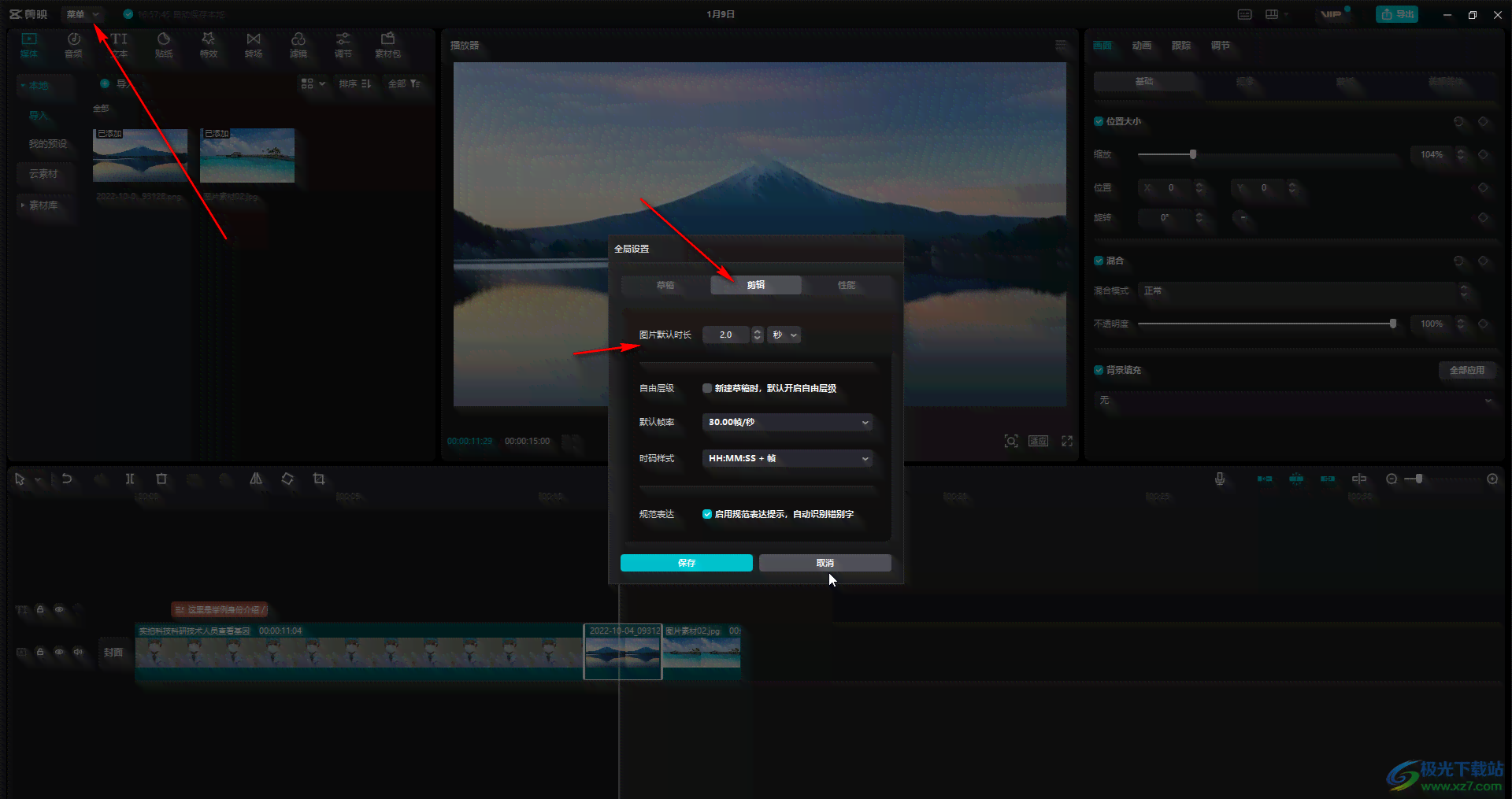
Task: Toggle the 位置大小 checkbox
Action: (1099, 121)
